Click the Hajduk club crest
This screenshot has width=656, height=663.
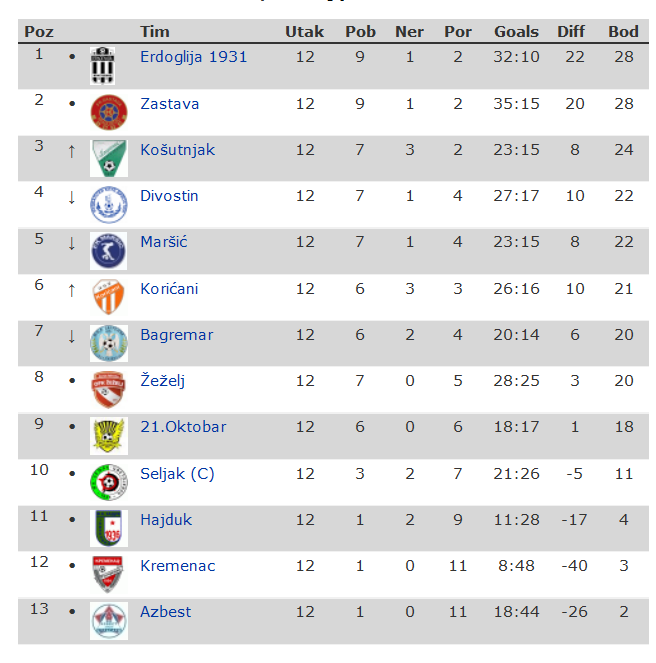107,528
